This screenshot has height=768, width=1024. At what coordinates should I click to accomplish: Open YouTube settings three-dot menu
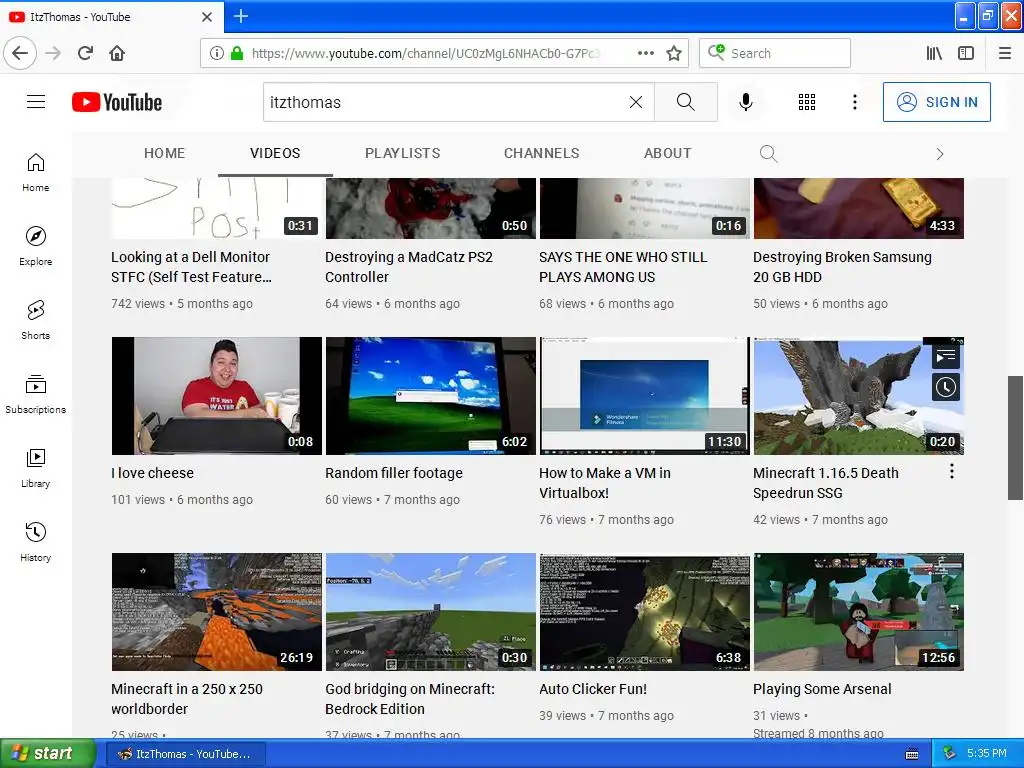click(854, 102)
